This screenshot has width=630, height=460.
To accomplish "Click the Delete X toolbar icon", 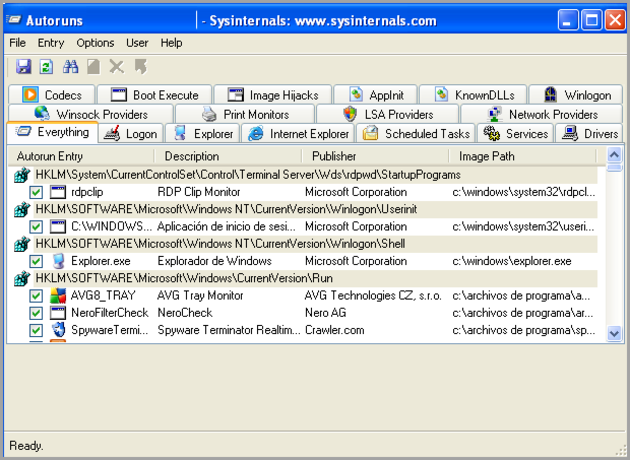I will (x=117, y=67).
